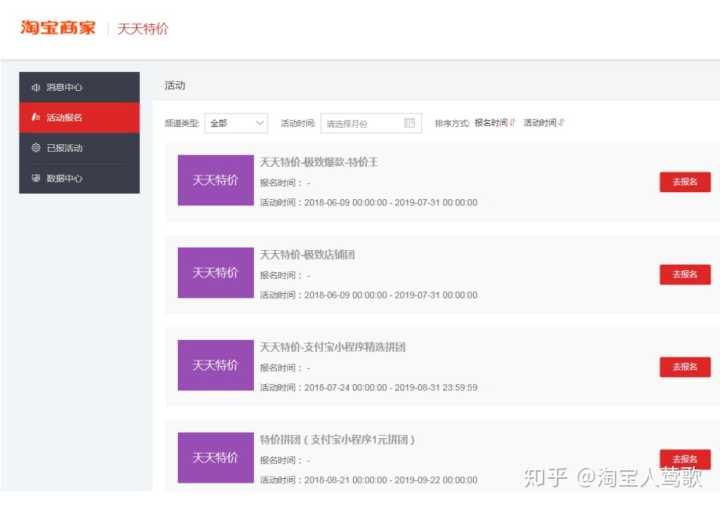The width and height of the screenshot is (720, 507).
Task: Click 天天特价 thumbnail for 极致爆款-特价王
Action: click(216, 180)
